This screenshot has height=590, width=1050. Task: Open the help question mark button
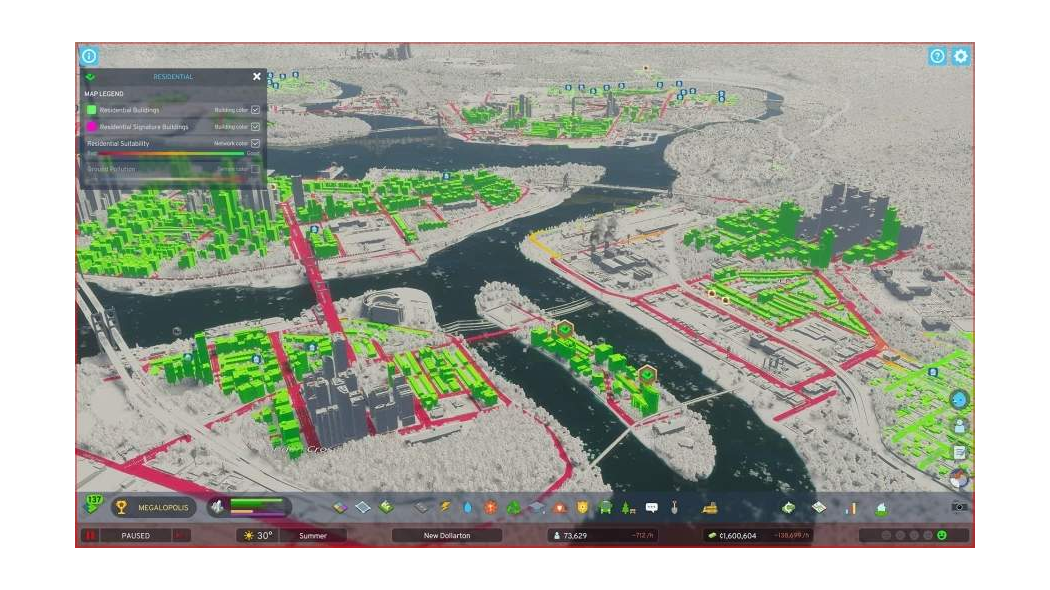[x=937, y=56]
